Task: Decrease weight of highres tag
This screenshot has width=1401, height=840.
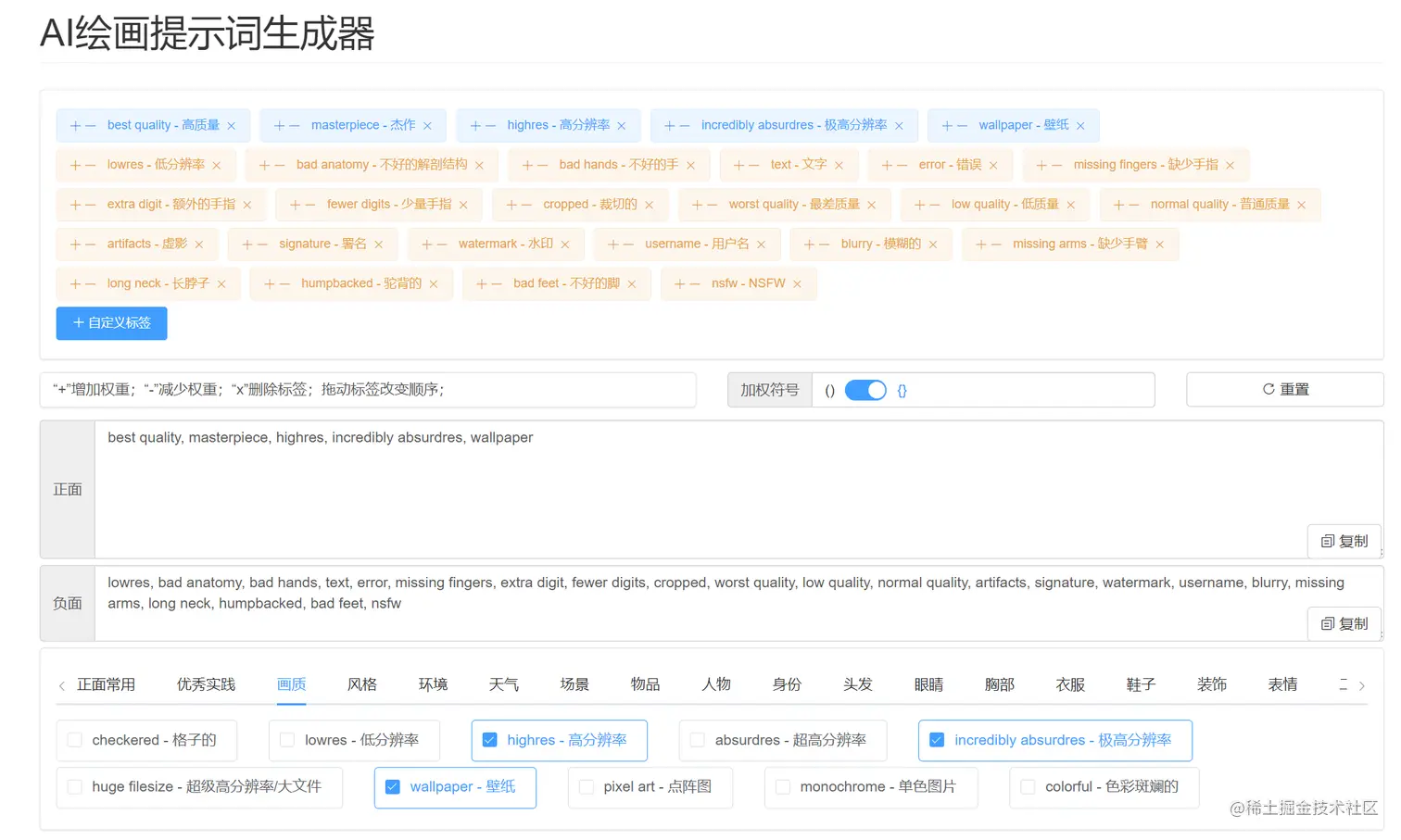Action: [x=490, y=126]
